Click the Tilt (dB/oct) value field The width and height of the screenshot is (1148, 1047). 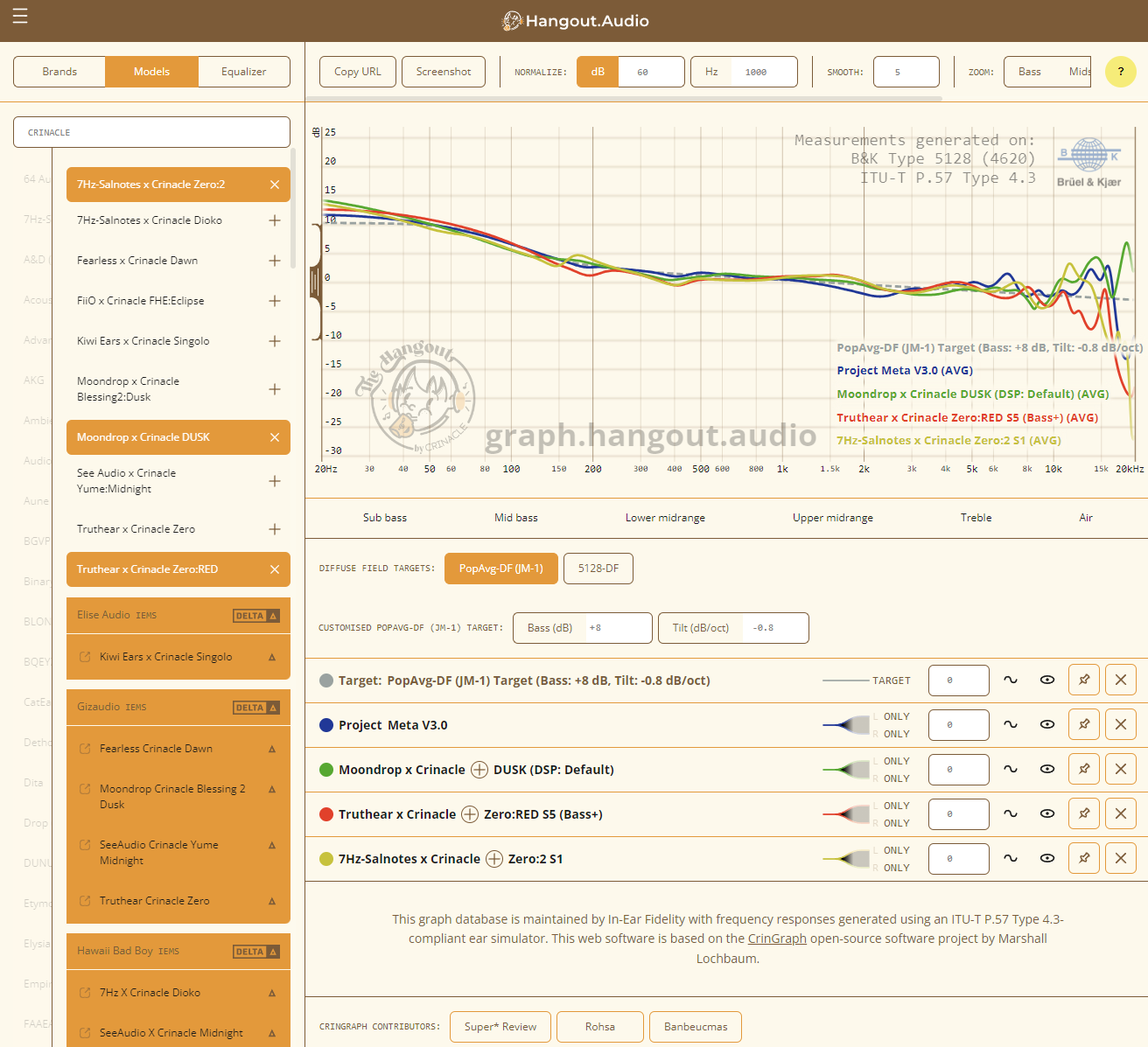click(x=775, y=628)
